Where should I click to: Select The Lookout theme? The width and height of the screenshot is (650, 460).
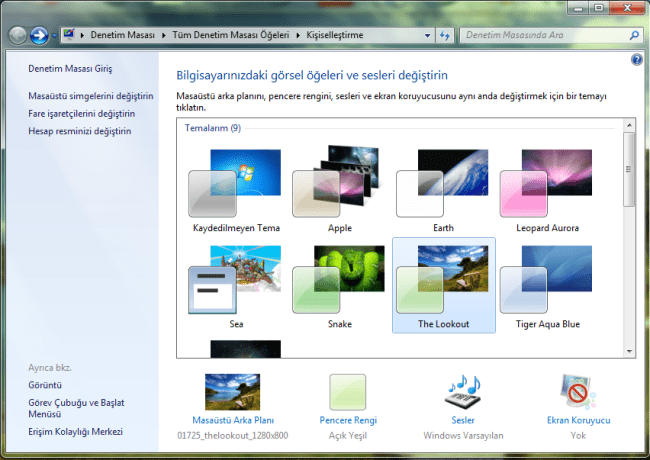point(444,285)
